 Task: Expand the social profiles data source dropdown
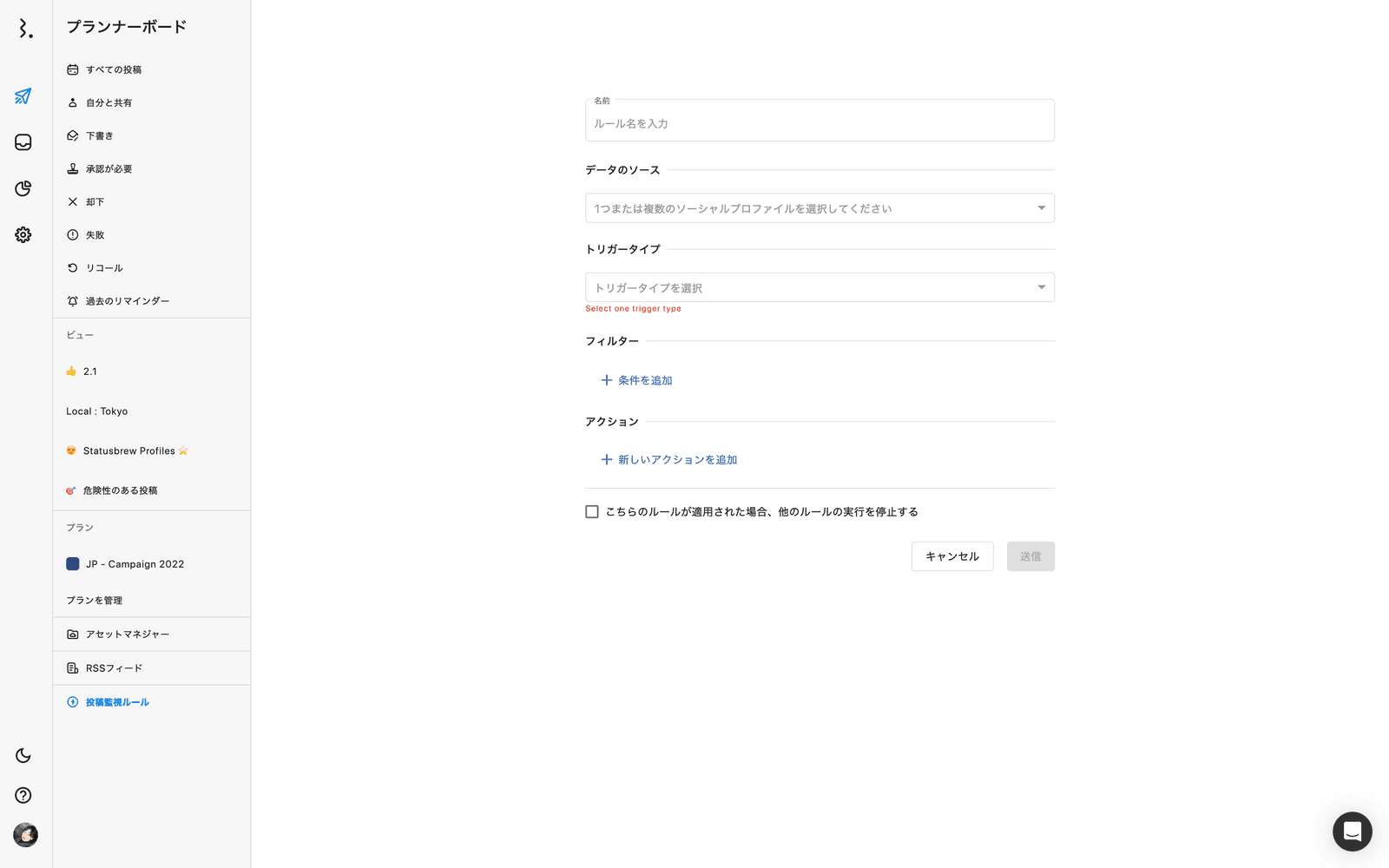820,208
